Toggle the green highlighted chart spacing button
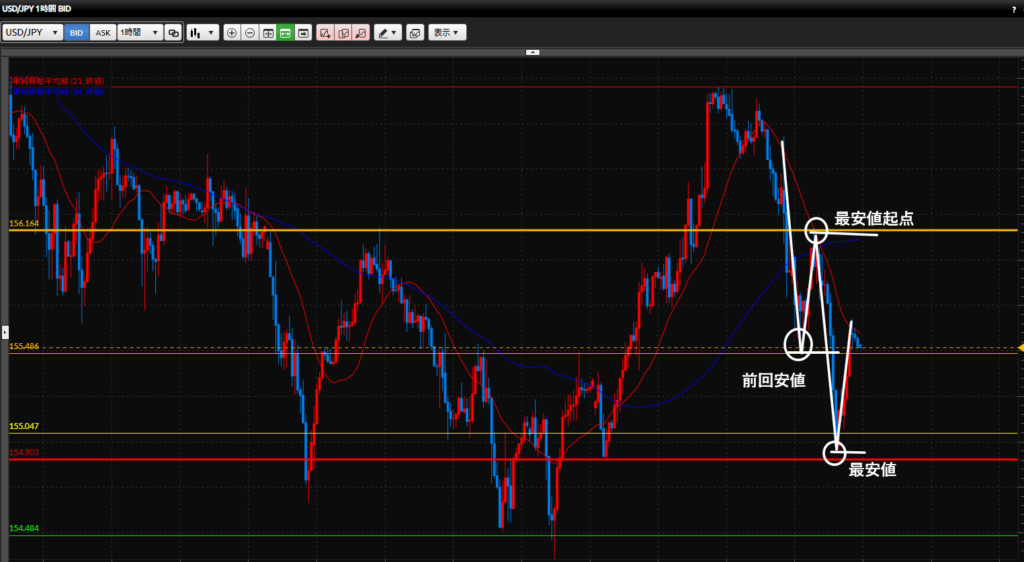Image resolution: width=1024 pixels, height=562 pixels. (x=285, y=33)
